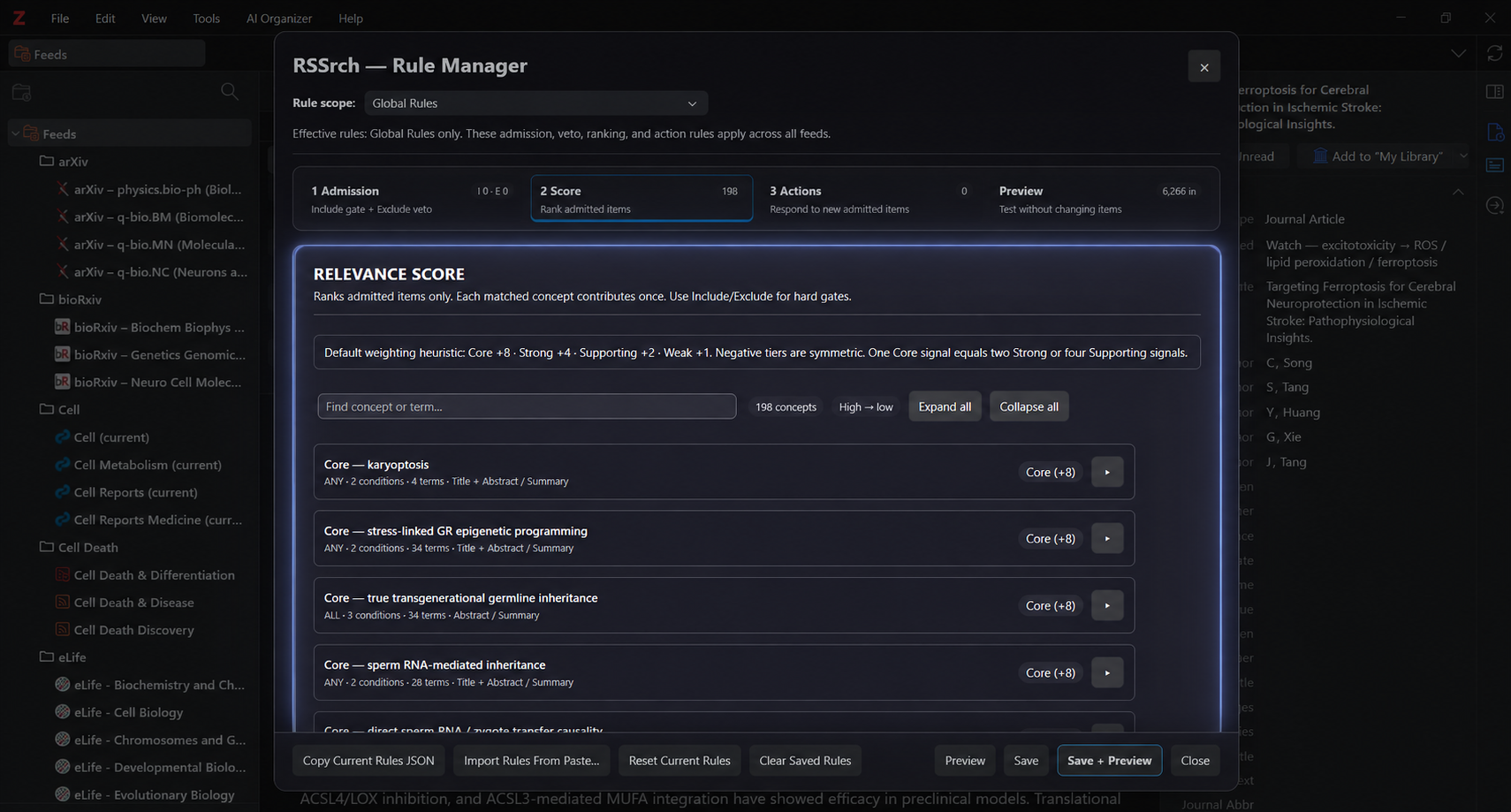Click the Close button in the footer

pyautogui.click(x=1195, y=761)
